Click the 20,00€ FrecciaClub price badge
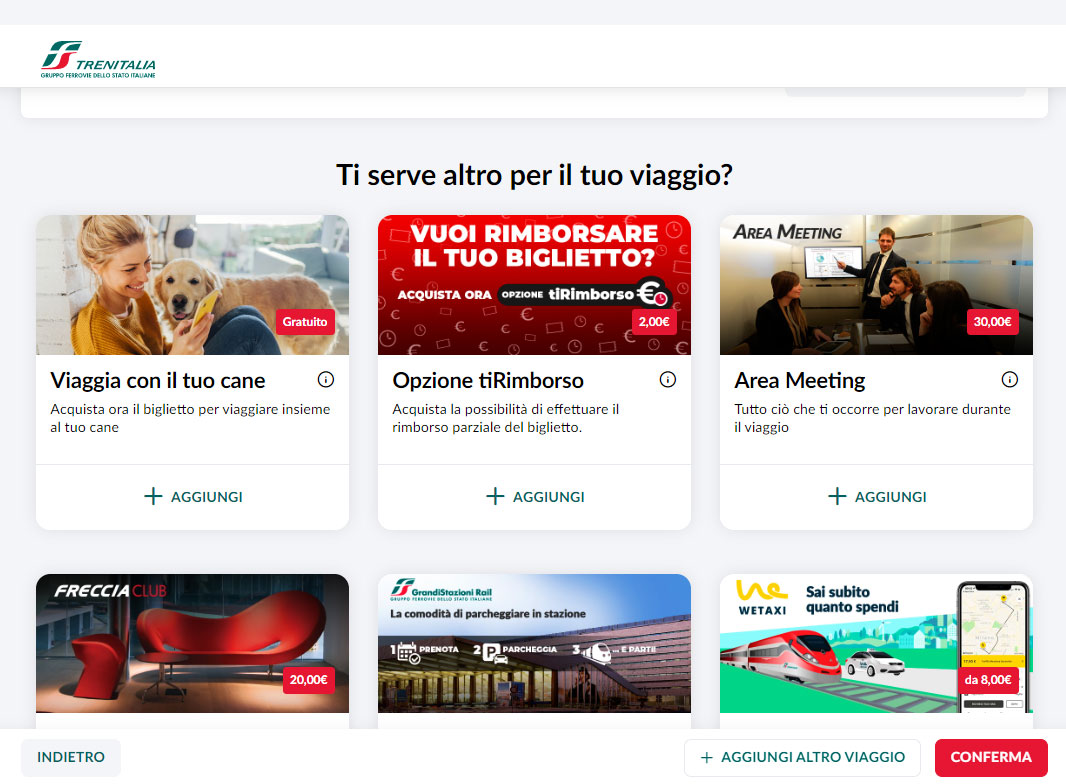 point(309,680)
